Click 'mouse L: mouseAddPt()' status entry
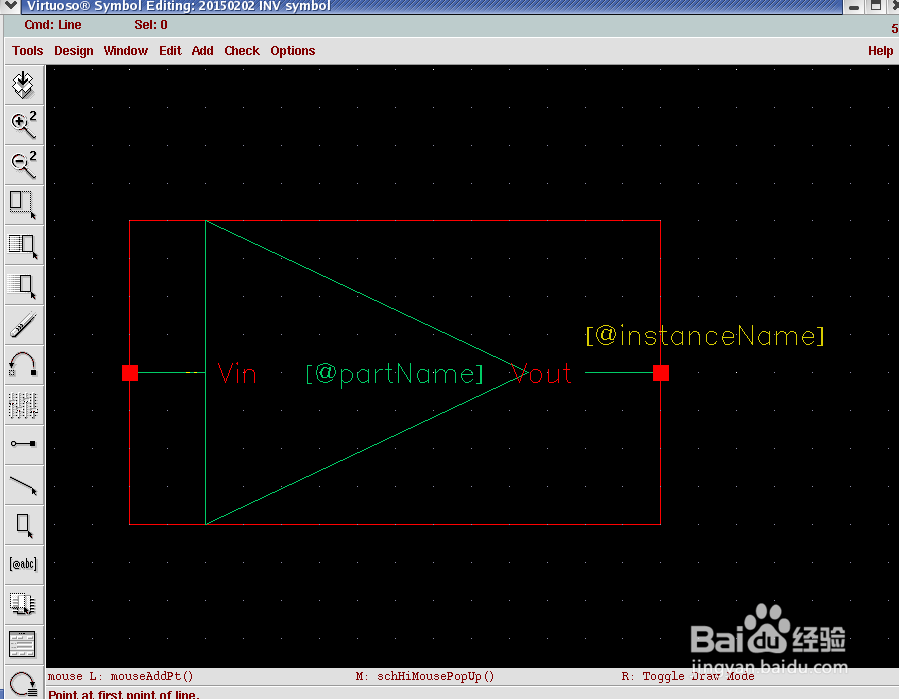 (x=120, y=676)
